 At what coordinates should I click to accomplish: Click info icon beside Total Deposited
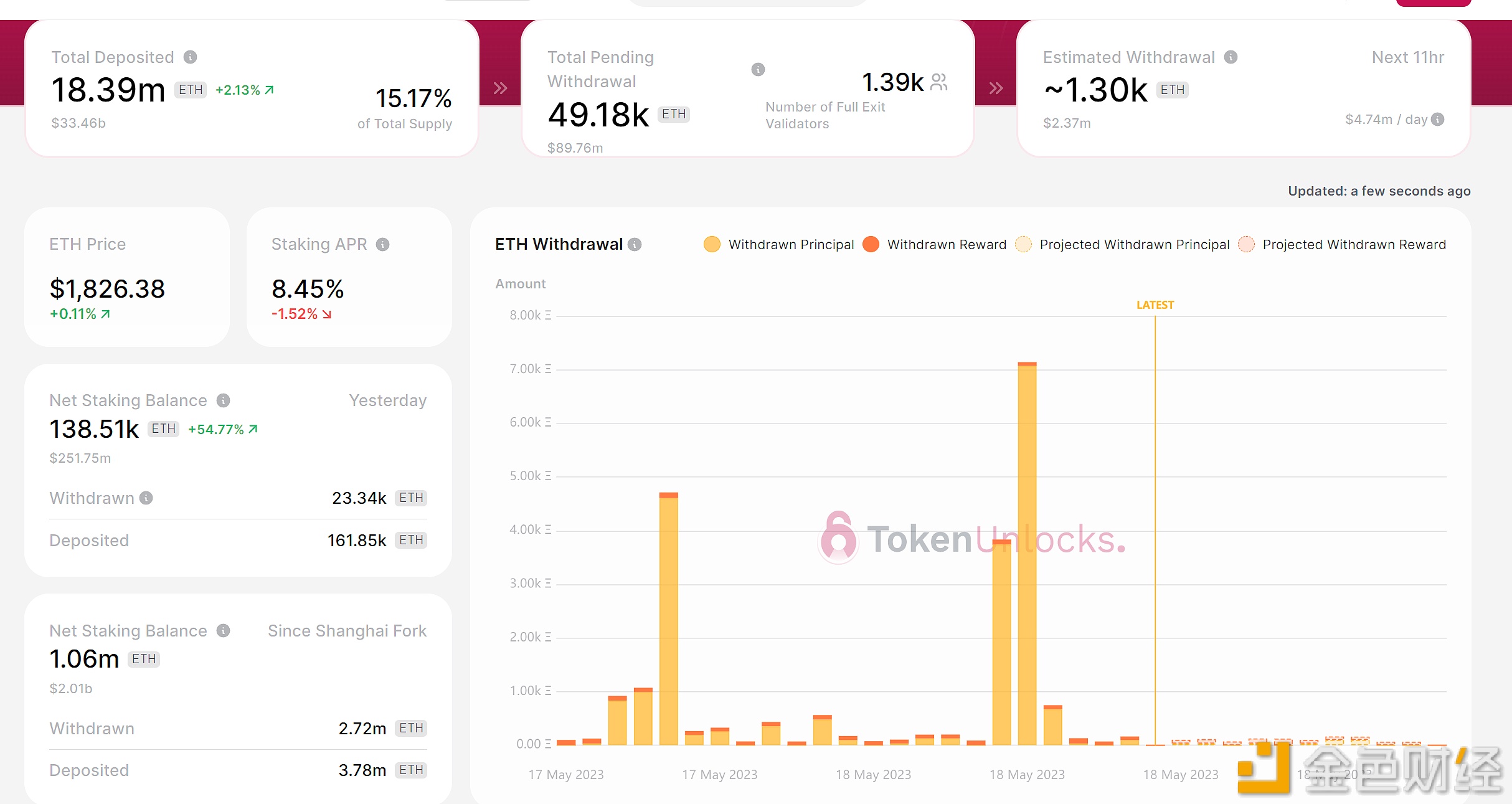click(191, 57)
